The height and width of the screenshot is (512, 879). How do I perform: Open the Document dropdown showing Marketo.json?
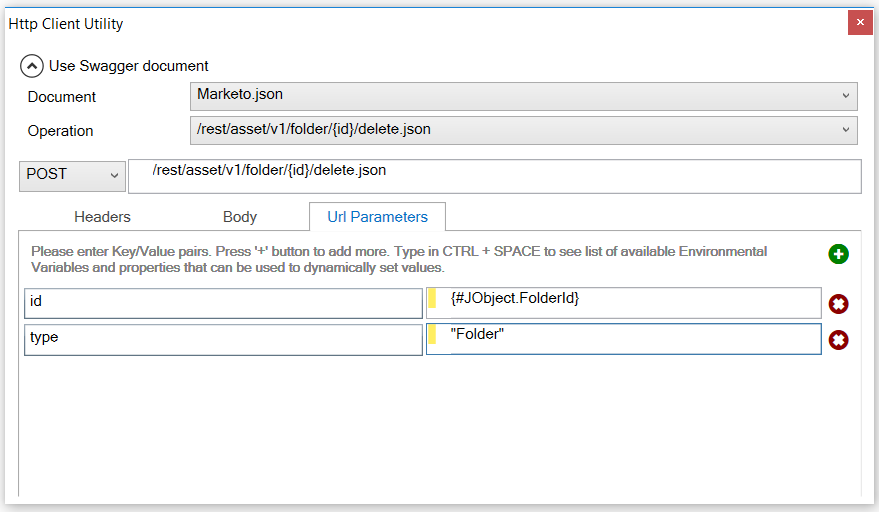[x=522, y=95]
